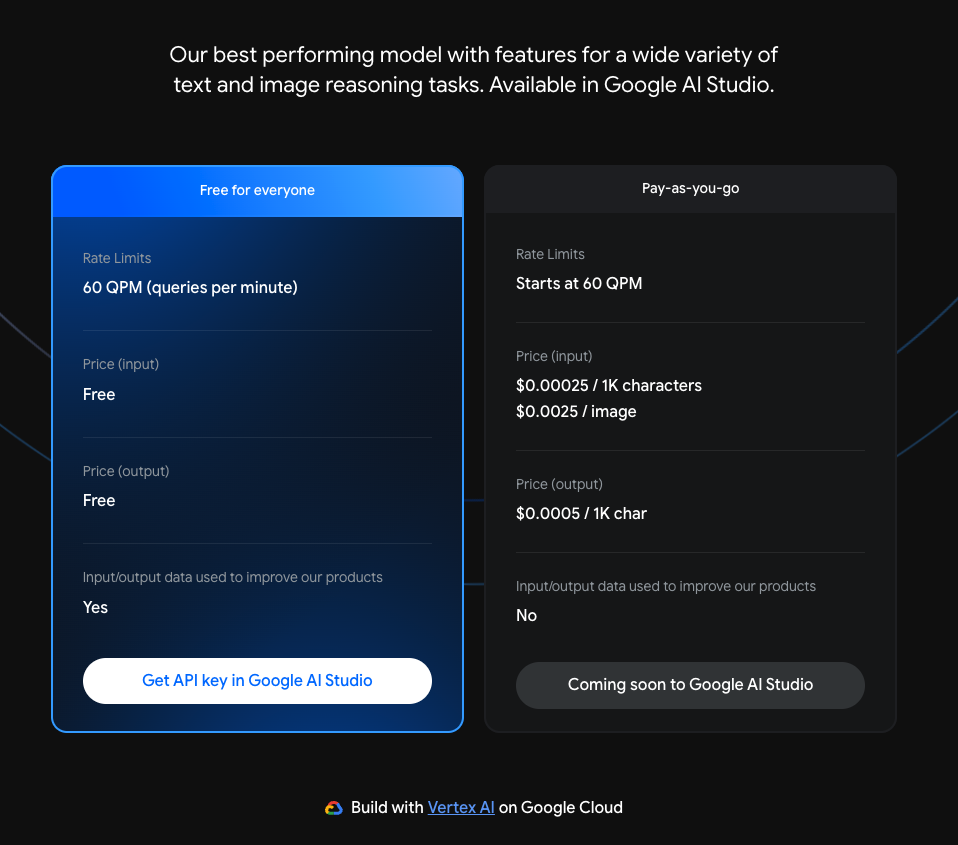This screenshot has width=958, height=845.
Task: Click the best performing model headline text
Action: point(474,70)
